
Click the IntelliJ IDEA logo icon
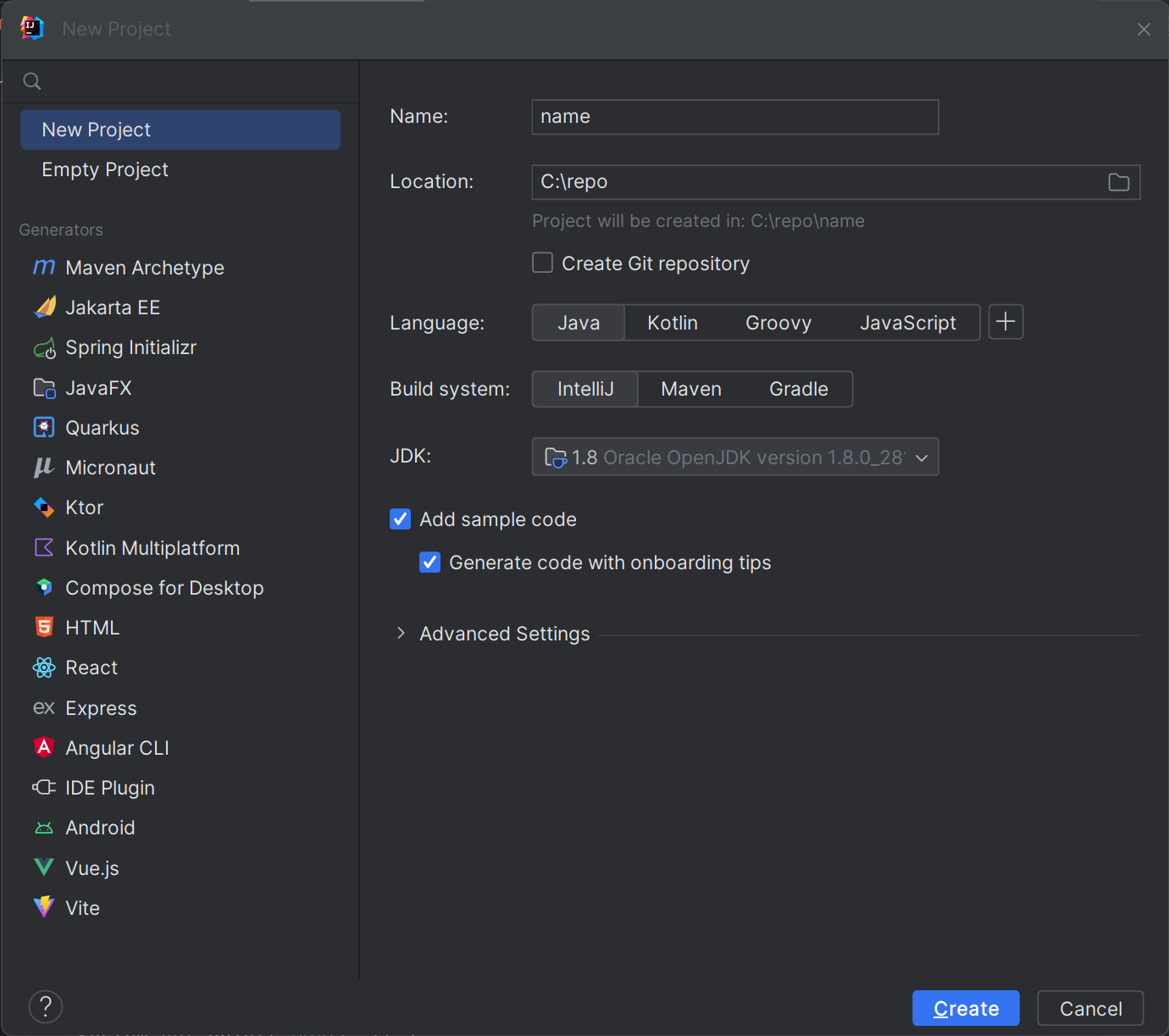[32, 28]
